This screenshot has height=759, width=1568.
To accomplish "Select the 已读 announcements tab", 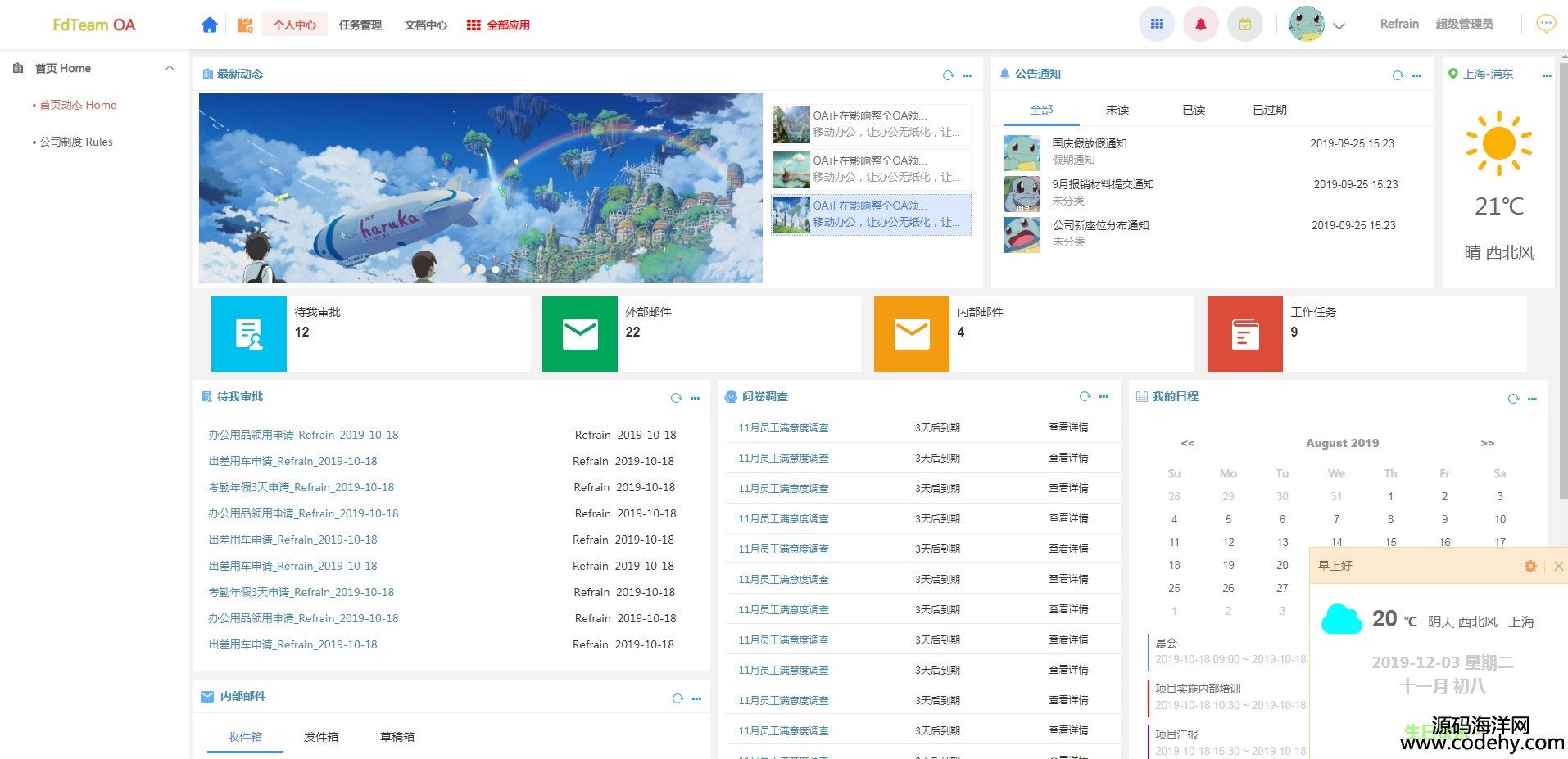I will 1194,110.
